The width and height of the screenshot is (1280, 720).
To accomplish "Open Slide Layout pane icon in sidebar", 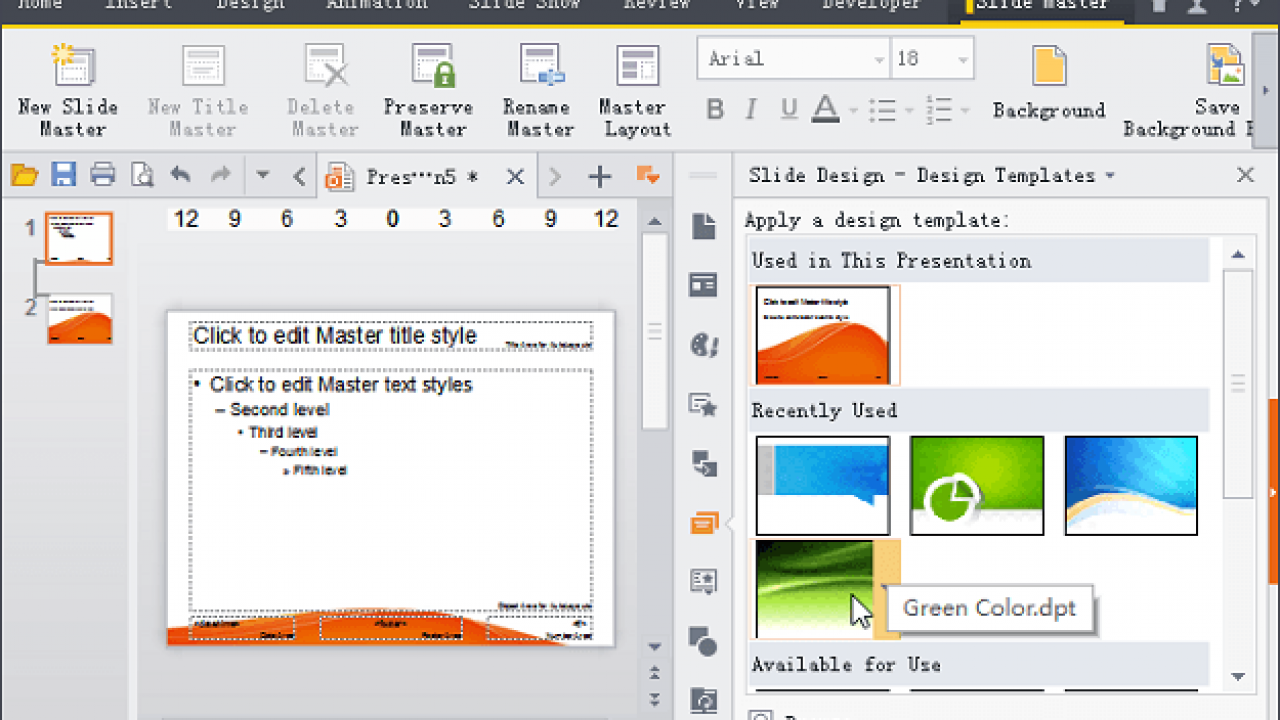I will tap(704, 286).
